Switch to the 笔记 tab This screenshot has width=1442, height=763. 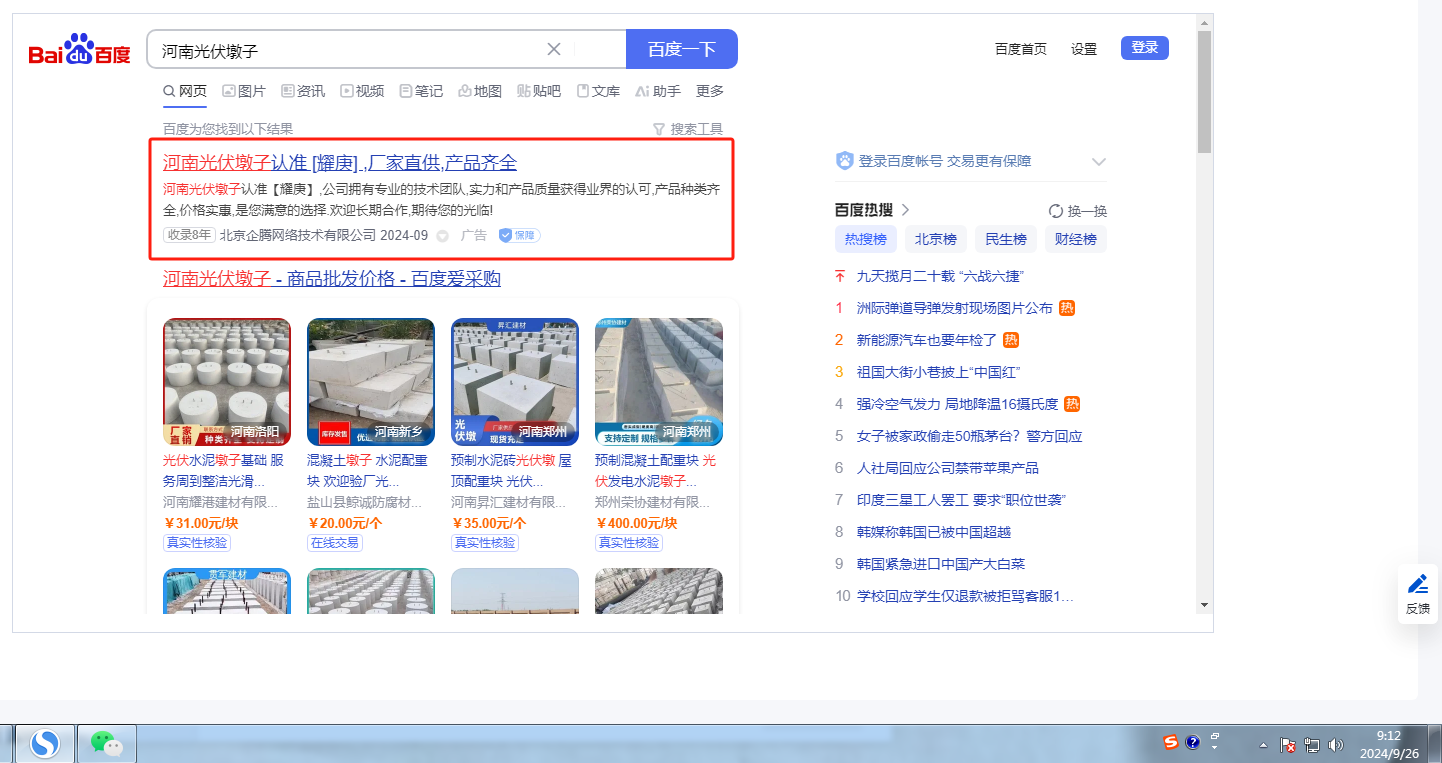pos(421,91)
